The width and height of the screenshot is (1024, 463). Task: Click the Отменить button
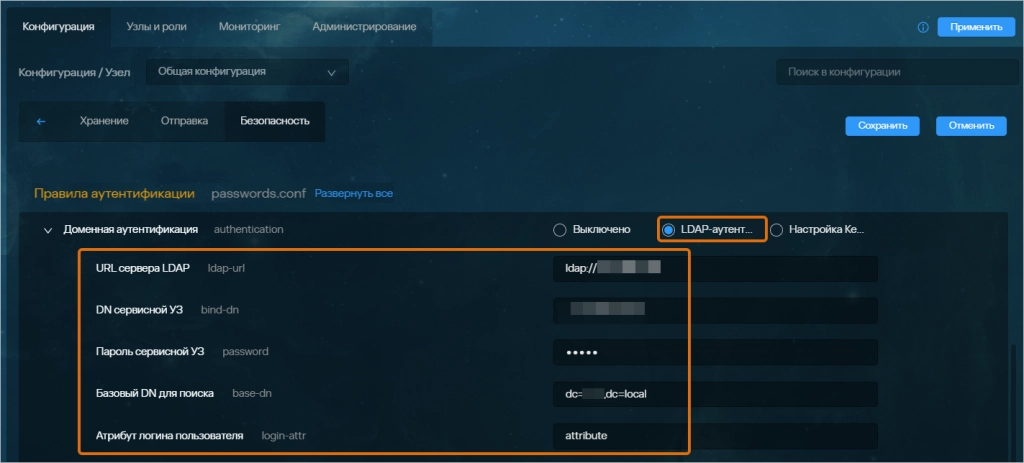pos(970,126)
